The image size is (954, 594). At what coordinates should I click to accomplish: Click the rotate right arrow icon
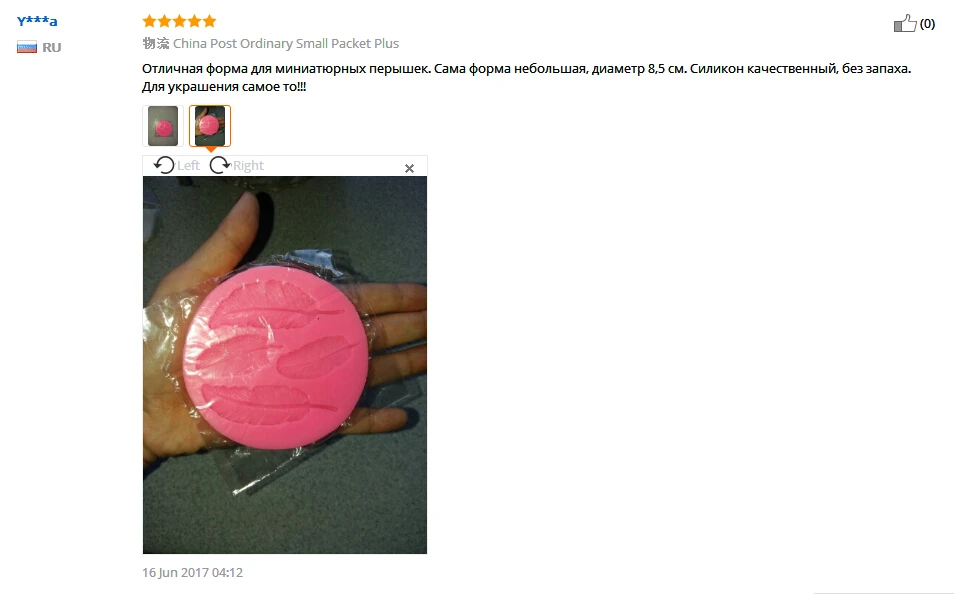(x=220, y=165)
